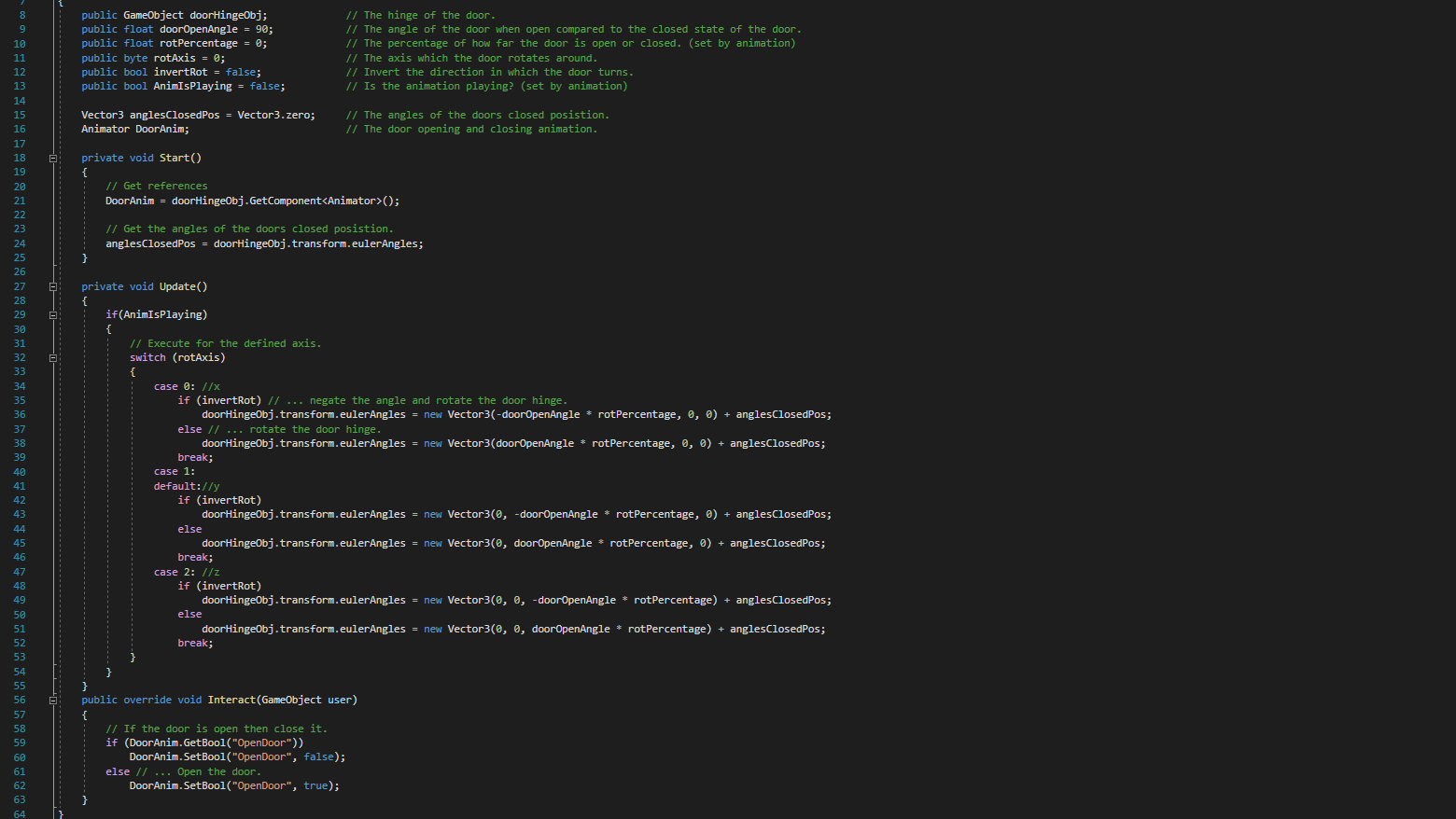This screenshot has height=819, width=1456.
Task: Click the GetComponent<Animator> call on line 21
Action: point(314,201)
